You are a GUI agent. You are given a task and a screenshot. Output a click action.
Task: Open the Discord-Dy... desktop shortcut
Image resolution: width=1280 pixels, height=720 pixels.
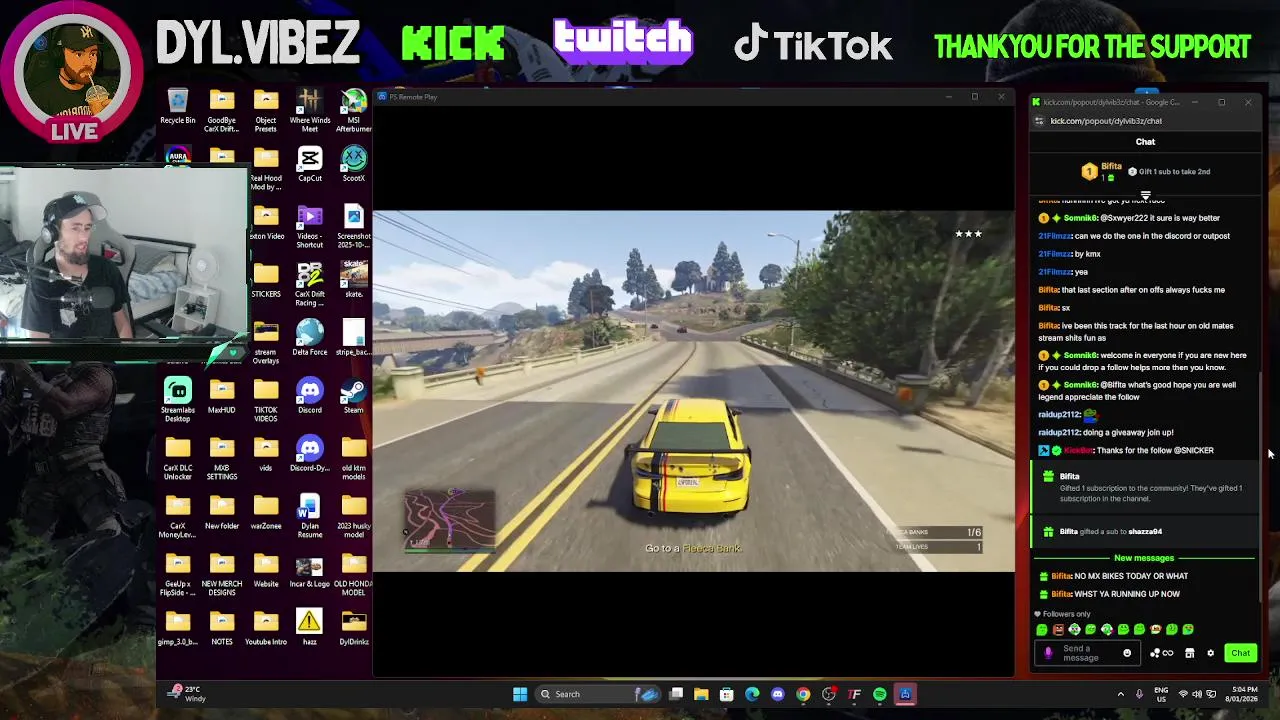point(310,453)
